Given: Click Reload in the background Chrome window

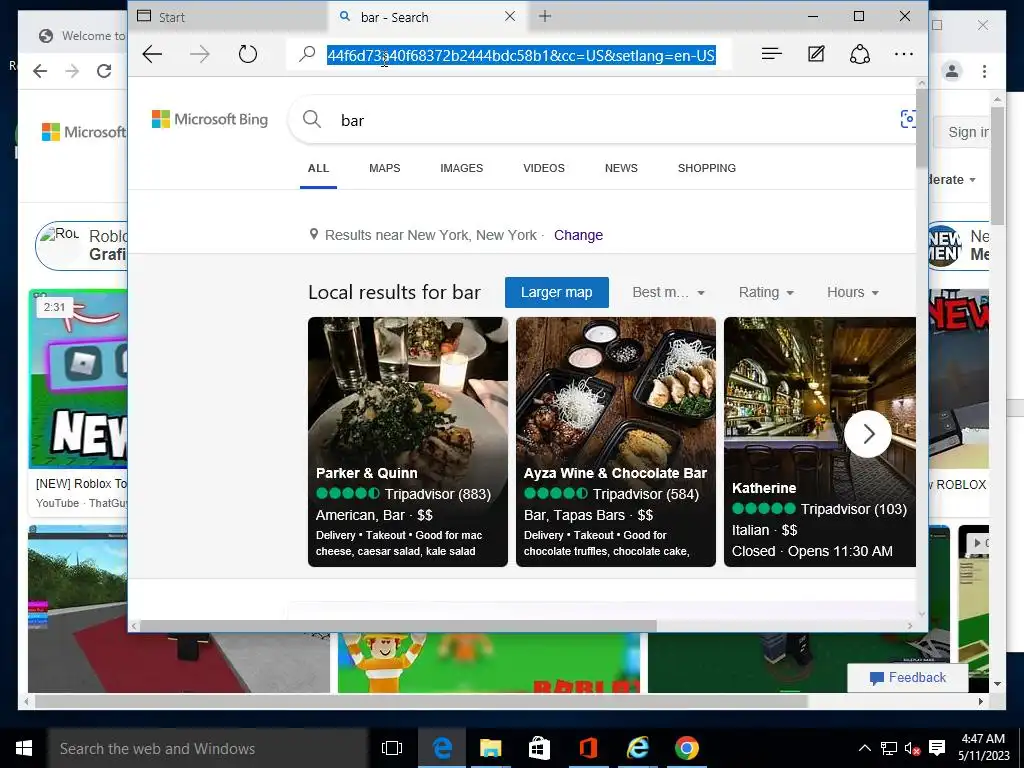Looking at the screenshot, I should (104, 71).
